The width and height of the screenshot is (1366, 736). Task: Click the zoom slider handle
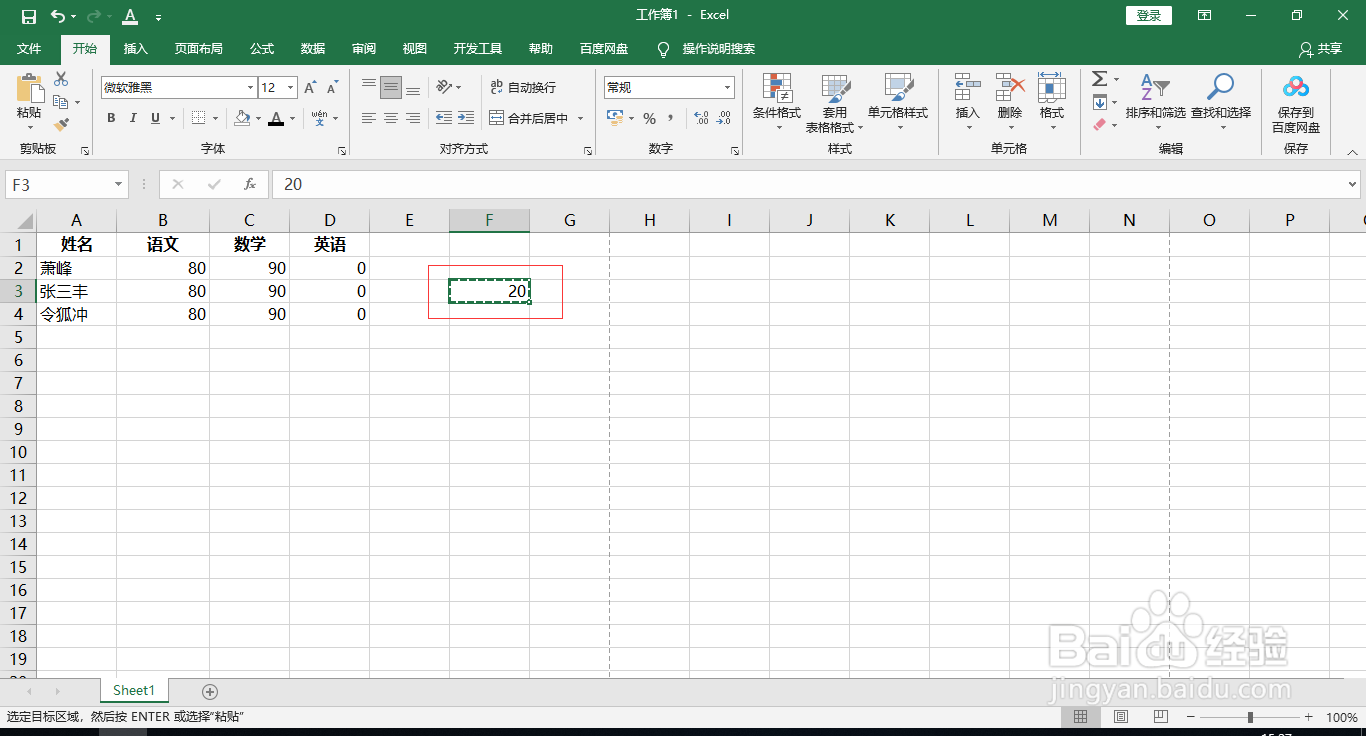point(1250,717)
